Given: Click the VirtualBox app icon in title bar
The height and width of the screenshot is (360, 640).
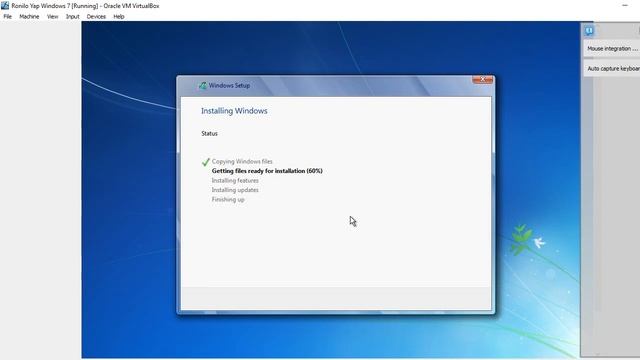Looking at the screenshot, I should click(x=5, y=6).
